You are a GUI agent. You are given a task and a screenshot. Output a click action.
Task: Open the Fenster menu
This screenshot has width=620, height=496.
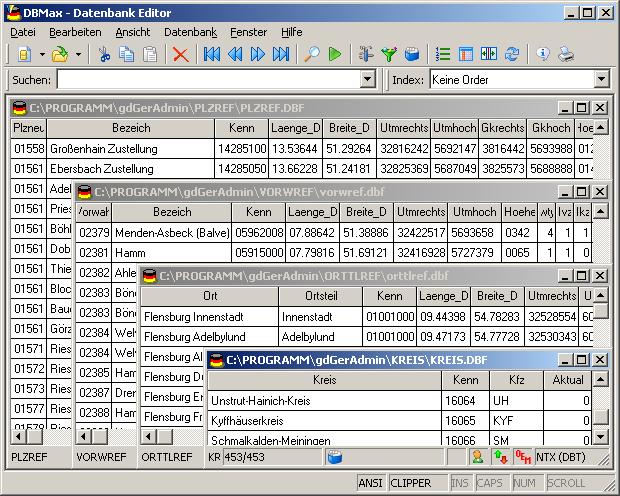(x=248, y=32)
